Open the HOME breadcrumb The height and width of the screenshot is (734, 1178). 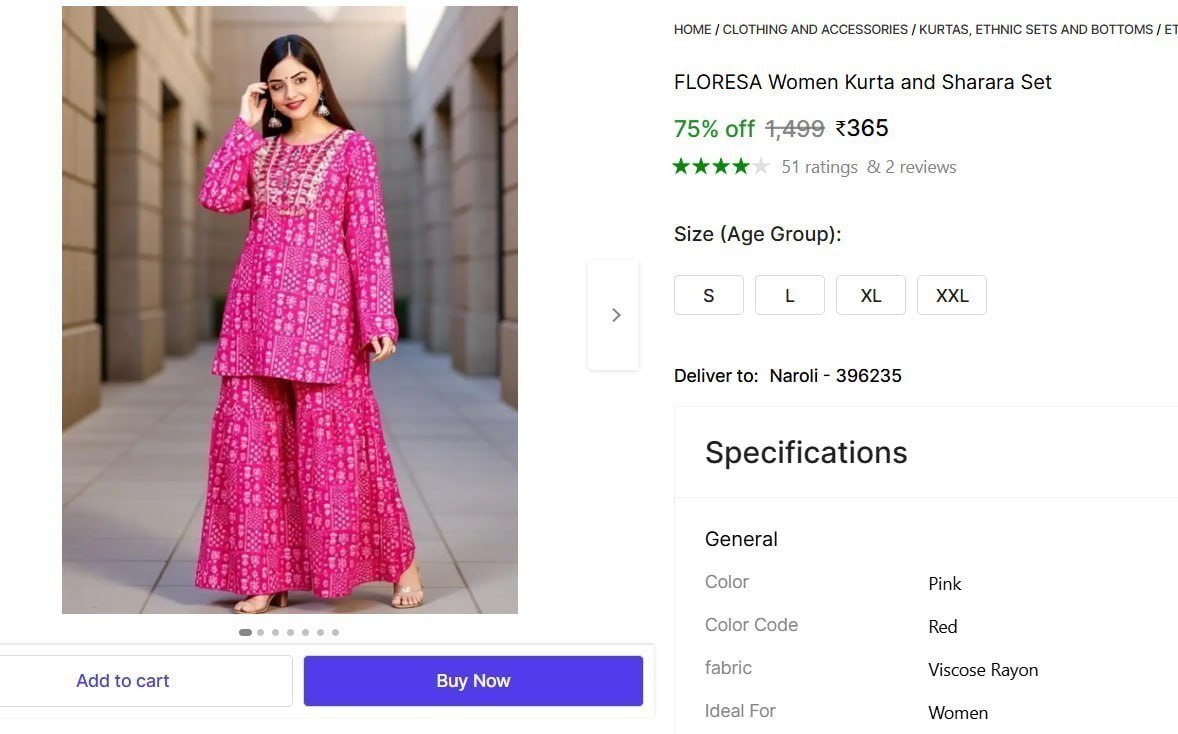[x=692, y=30]
